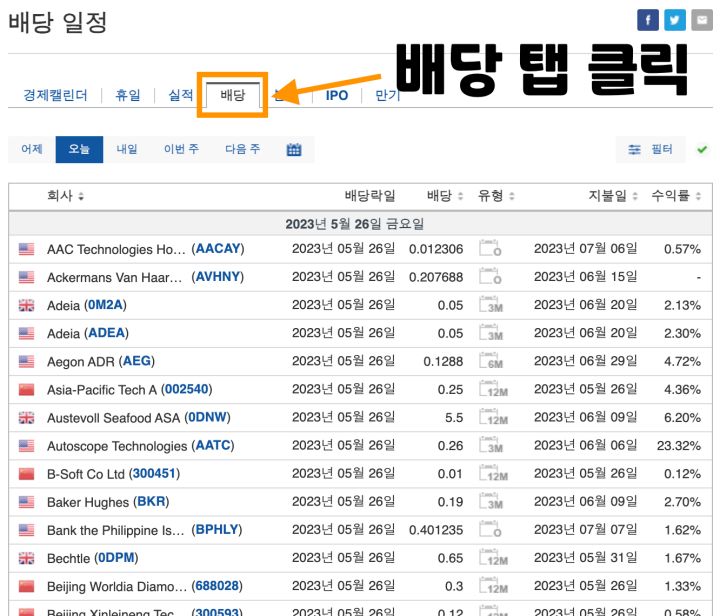Share page on Facebook
Viewport: 720px width, 616px height.
pos(647,20)
